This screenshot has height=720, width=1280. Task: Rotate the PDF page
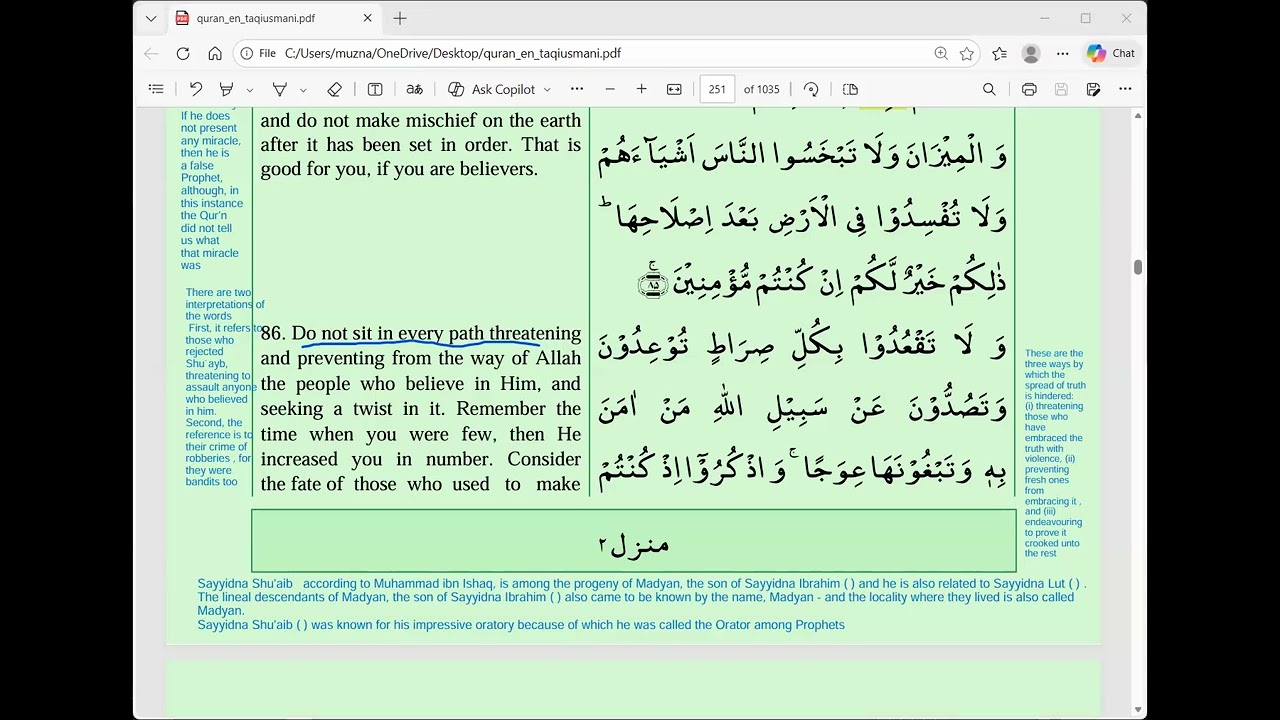point(811,89)
